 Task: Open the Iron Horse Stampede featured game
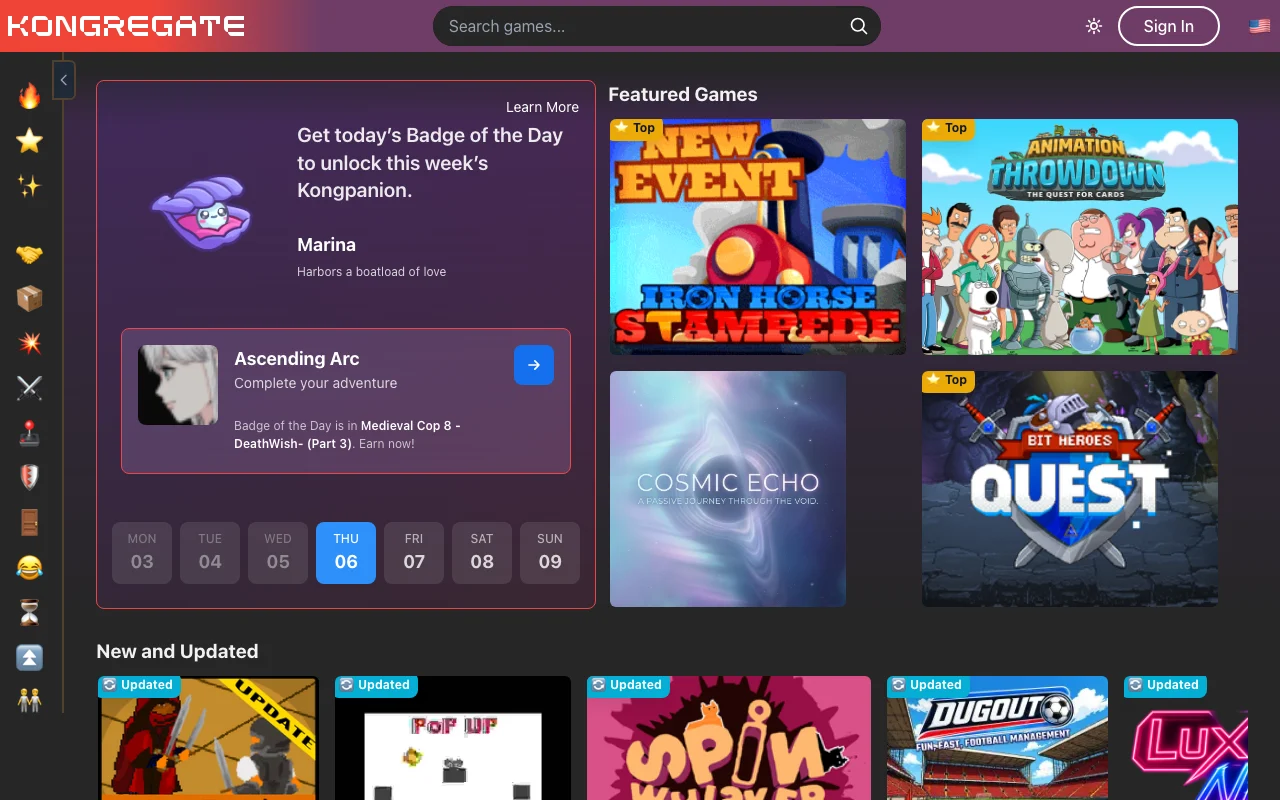click(x=758, y=237)
